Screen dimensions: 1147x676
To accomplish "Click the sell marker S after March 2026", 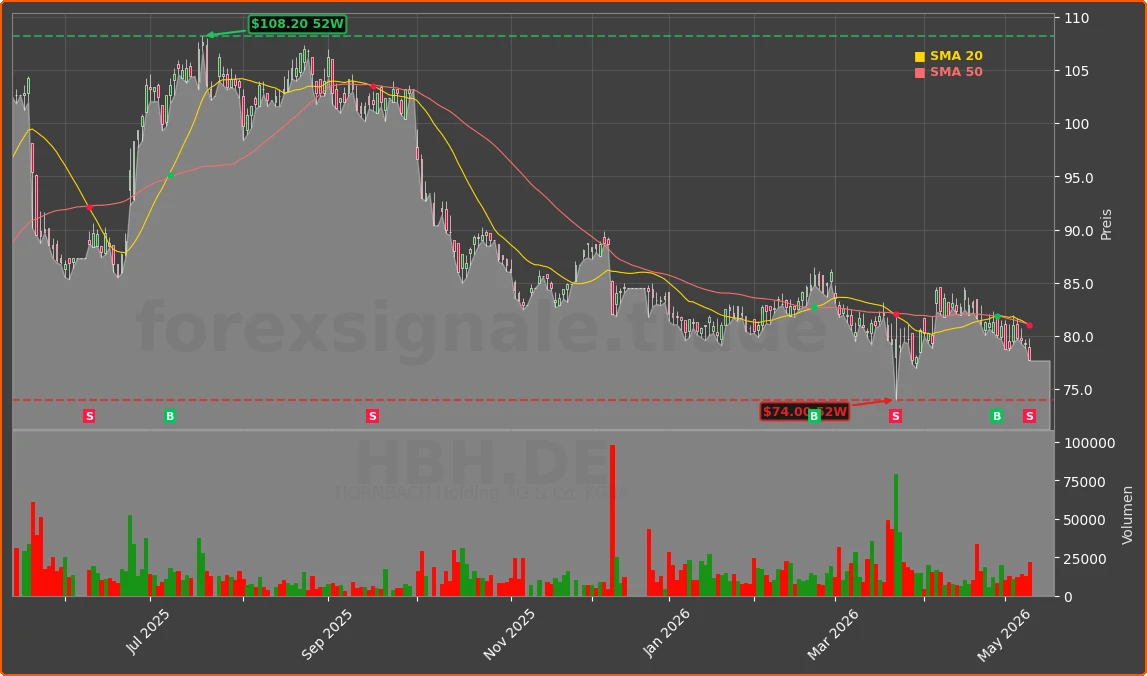I will coord(895,416).
